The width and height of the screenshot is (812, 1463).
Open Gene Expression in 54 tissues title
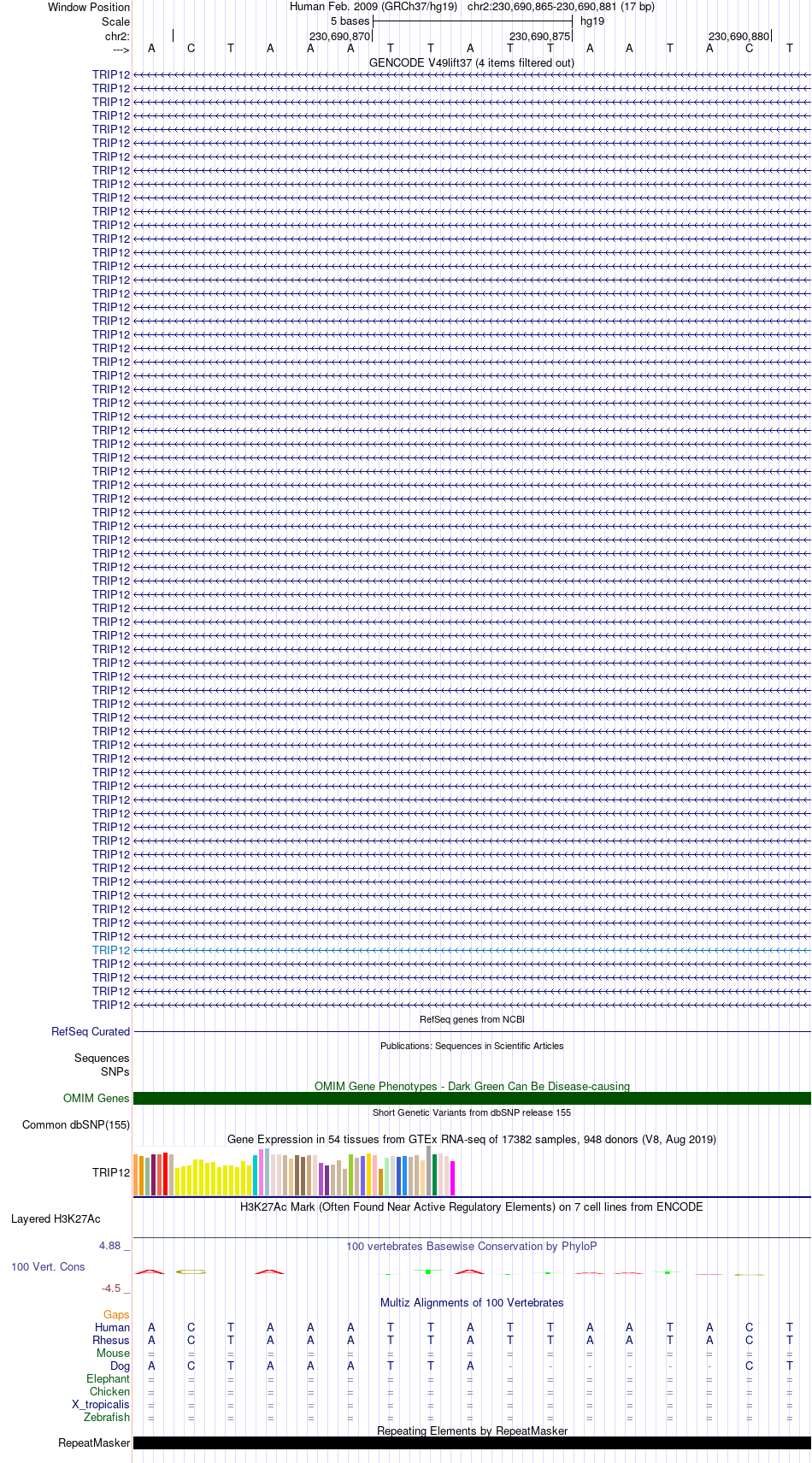pos(472,1139)
